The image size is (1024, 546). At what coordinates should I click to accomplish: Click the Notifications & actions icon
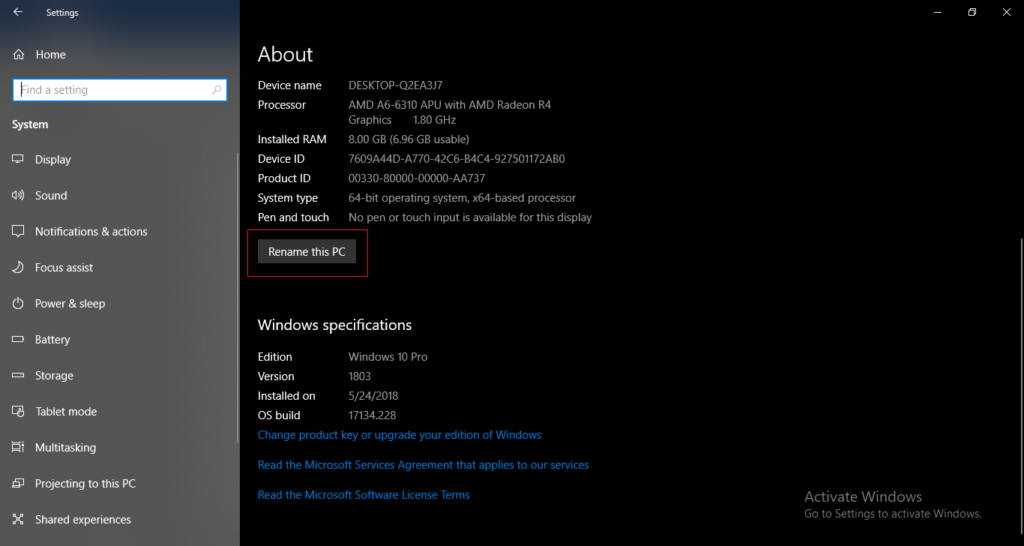[x=18, y=231]
